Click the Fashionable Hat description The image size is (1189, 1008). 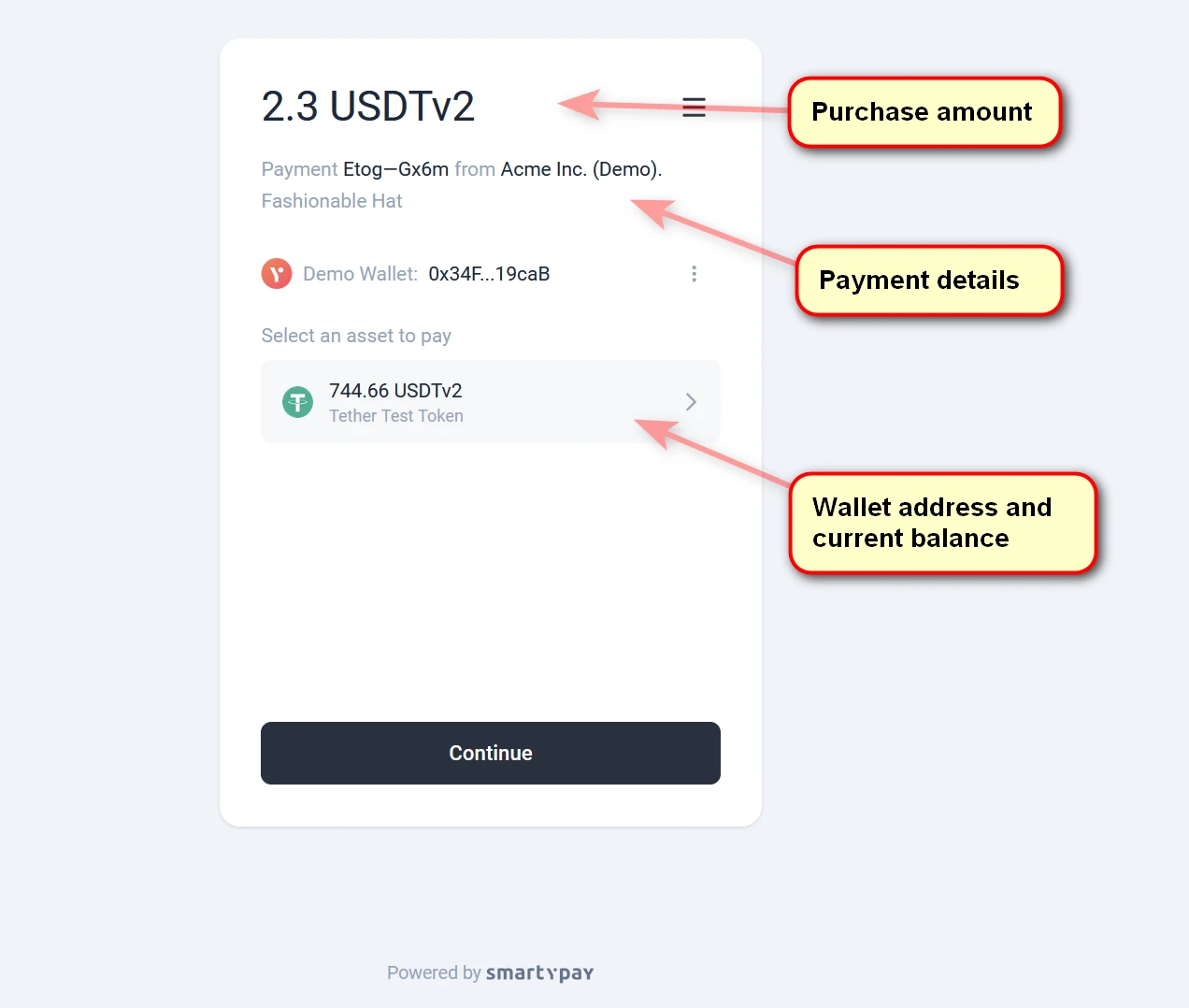tap(332, 201)
